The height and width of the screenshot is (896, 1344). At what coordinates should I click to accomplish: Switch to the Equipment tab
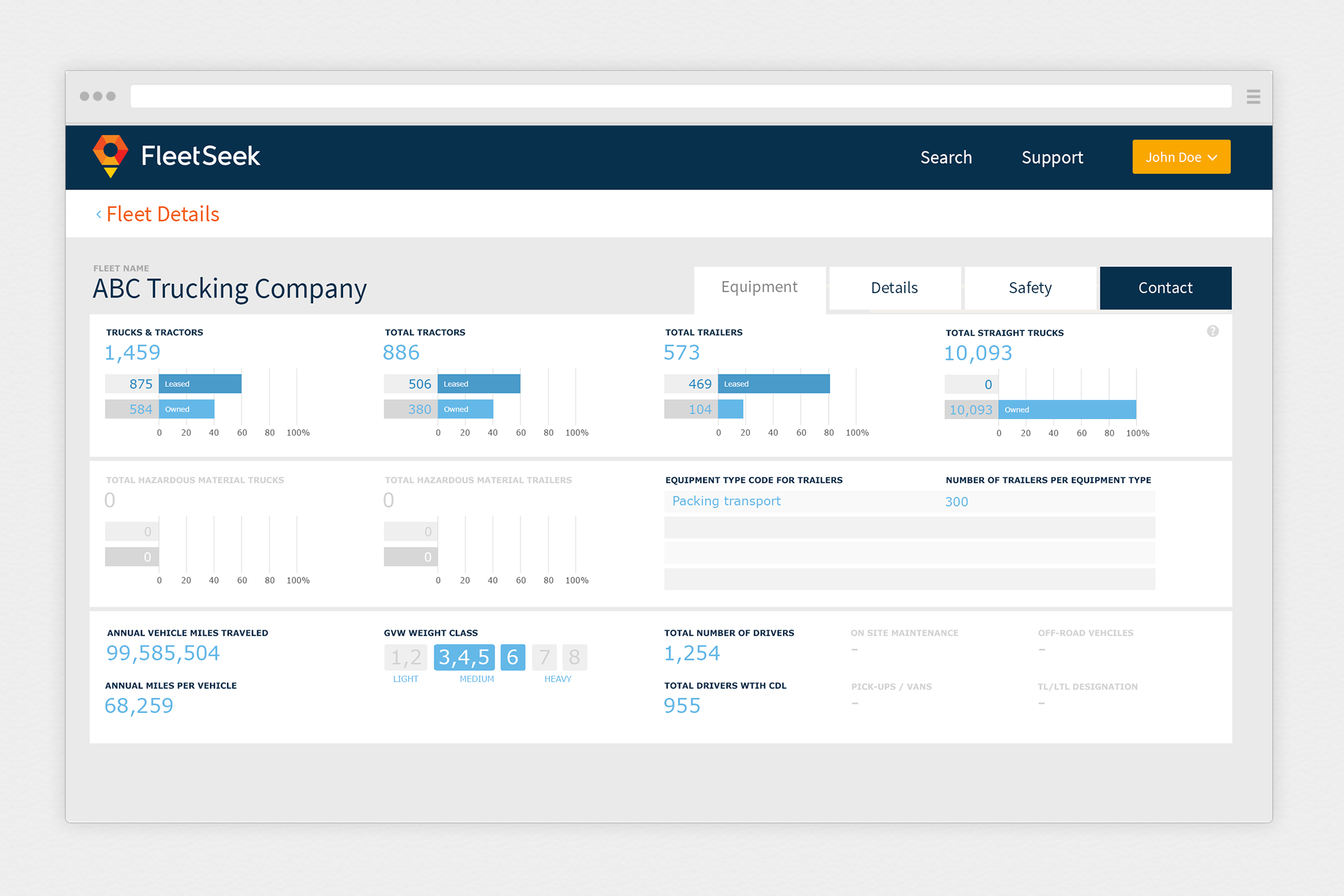coord(759,287)
